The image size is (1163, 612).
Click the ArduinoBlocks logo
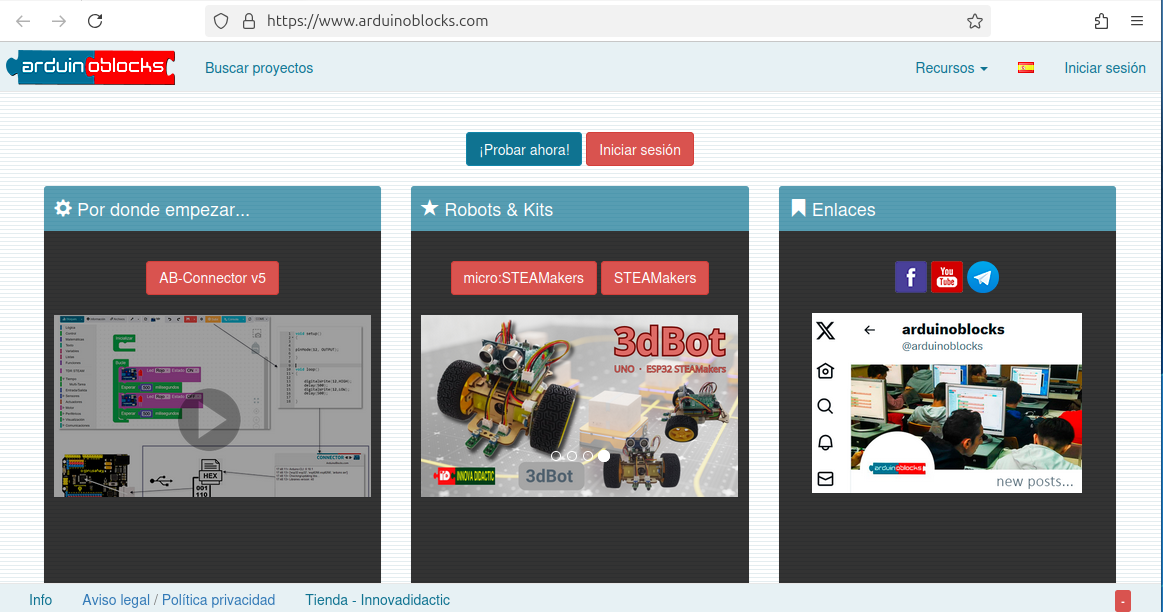click(91, 68)
